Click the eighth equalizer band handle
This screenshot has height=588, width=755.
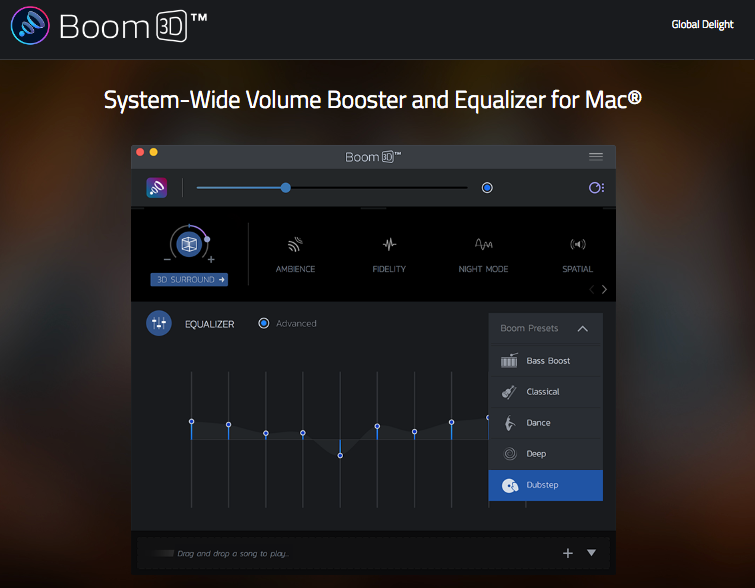(x=451, y=422)
